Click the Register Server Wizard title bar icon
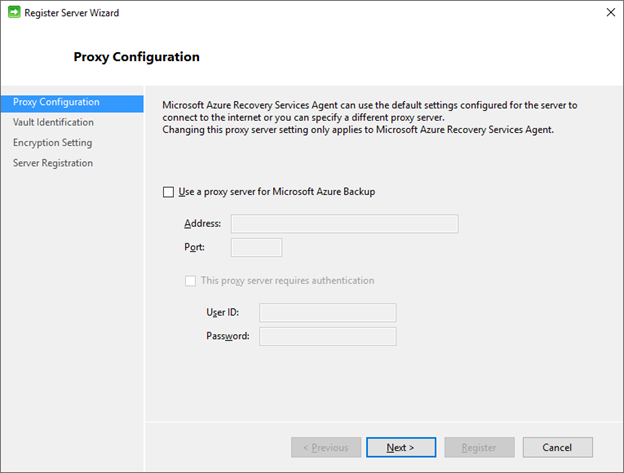The width and height of the screenshot is (624, 473). pyautogui.click(x=13, y=13)
